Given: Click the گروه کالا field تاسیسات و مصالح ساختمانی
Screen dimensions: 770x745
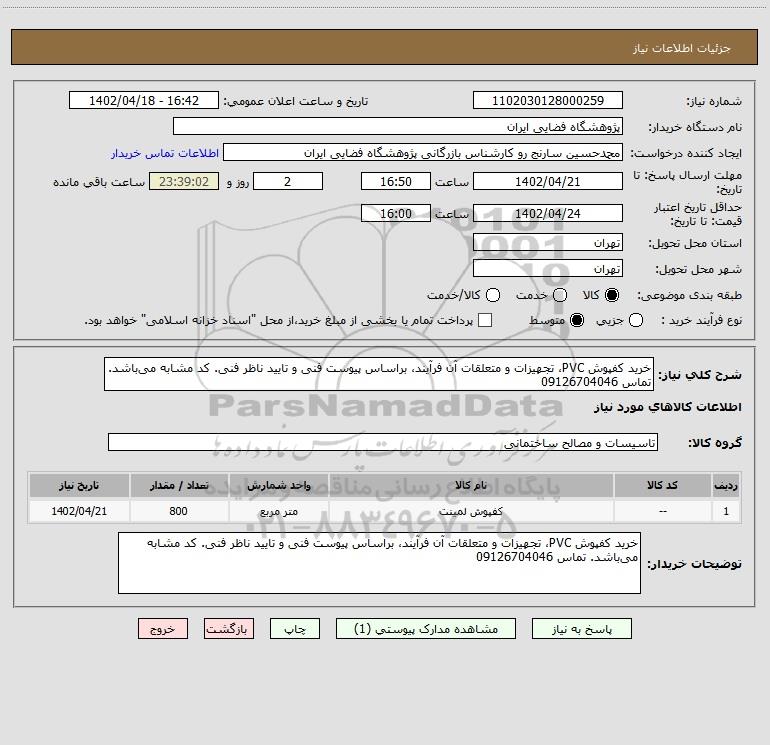Looking at the screenshot, I should click(383, 442).
